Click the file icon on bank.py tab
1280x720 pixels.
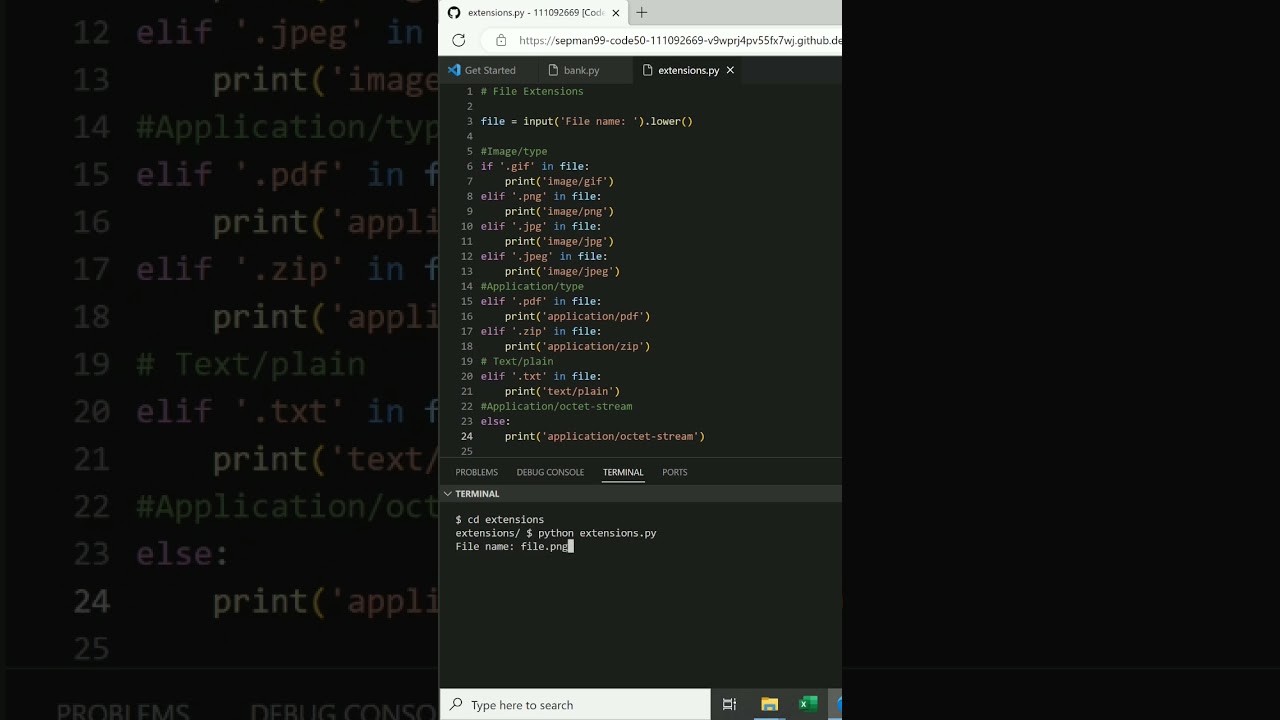pyautogui.click(x=553, y=70)
